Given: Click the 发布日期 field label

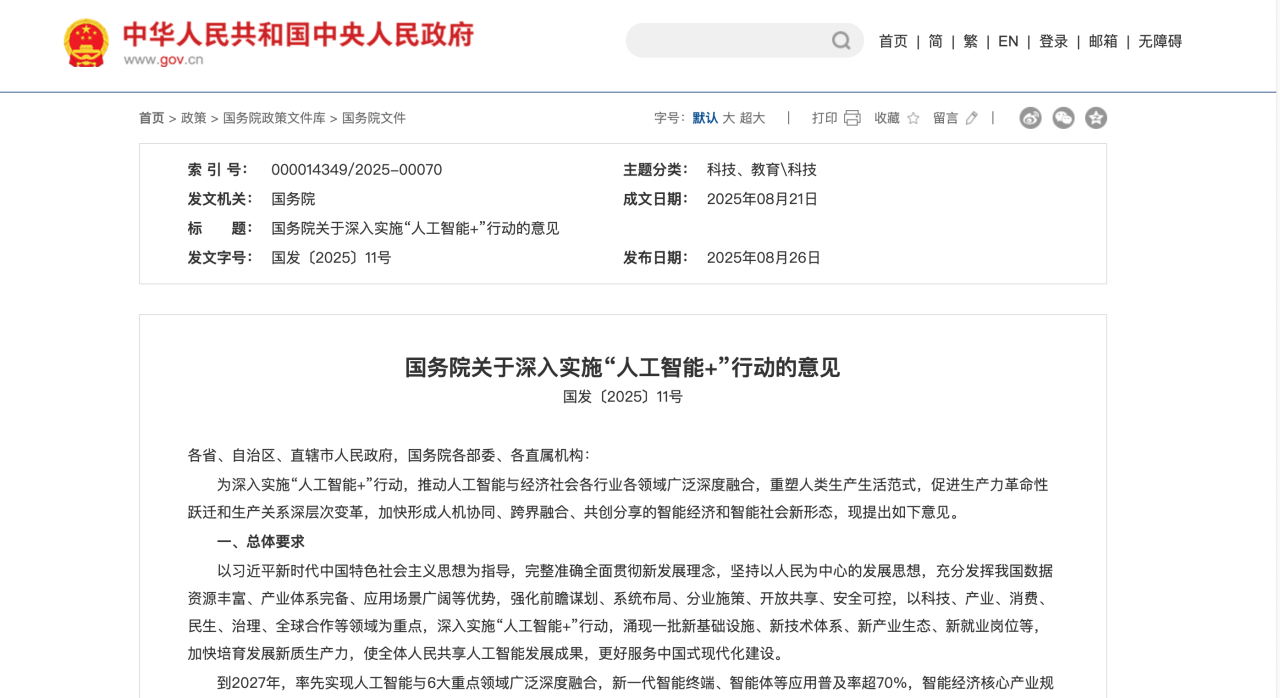Looking at the screenshot, I should click(x=656, y=258).
